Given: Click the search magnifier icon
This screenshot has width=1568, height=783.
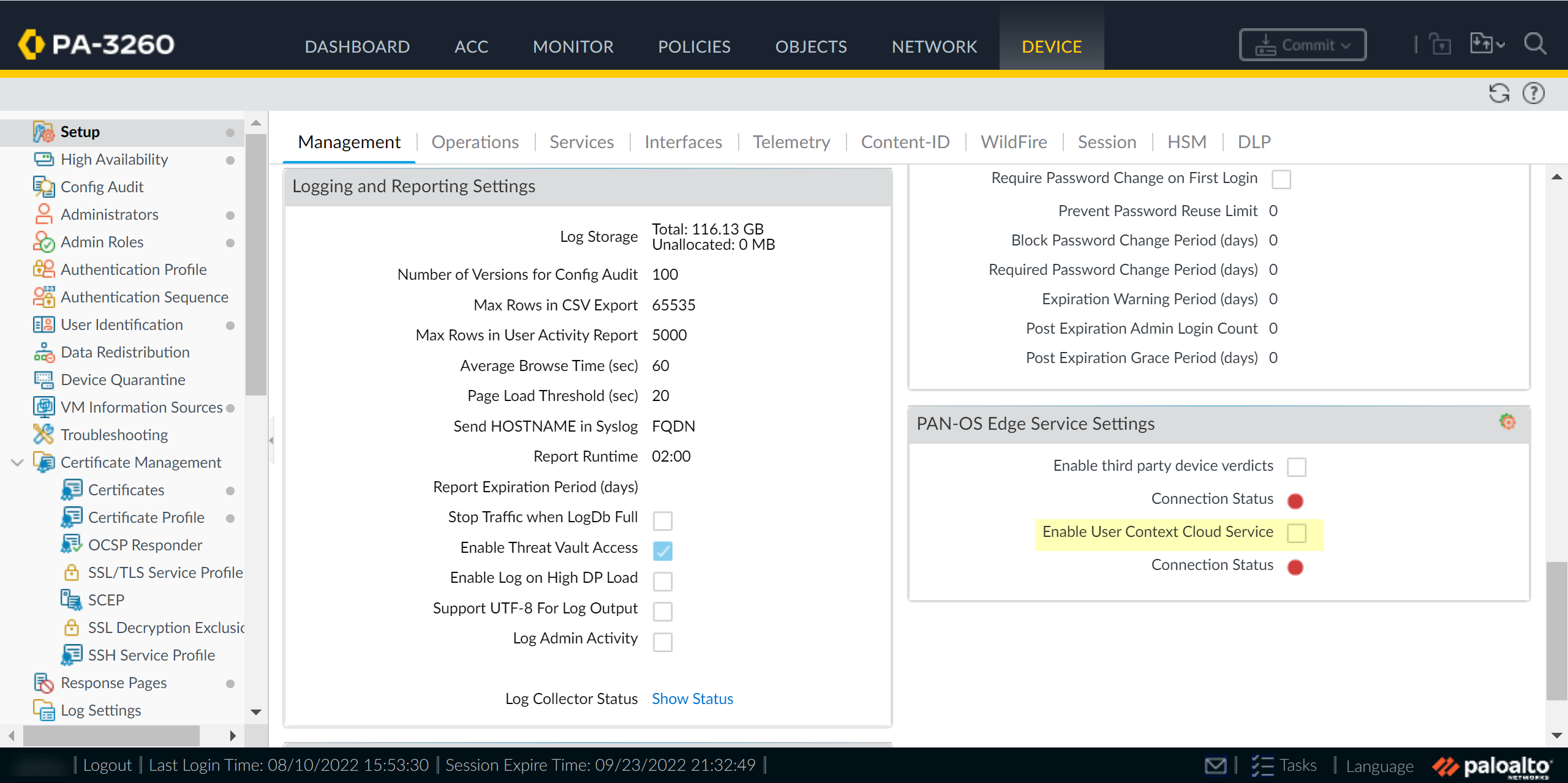Looking at the screenshot, I should (x=1535, y=44).
